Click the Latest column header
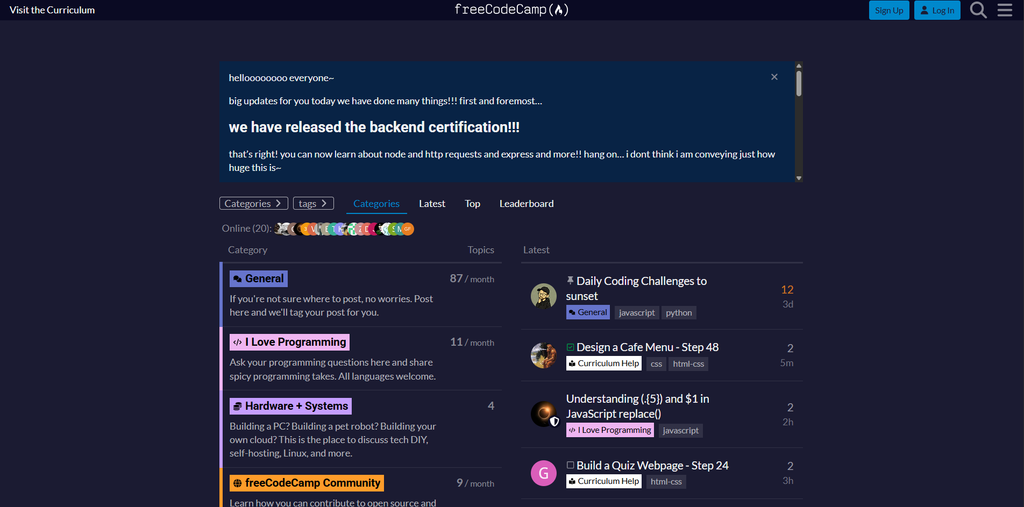The image size is (1024, 507). click(537, 250)
